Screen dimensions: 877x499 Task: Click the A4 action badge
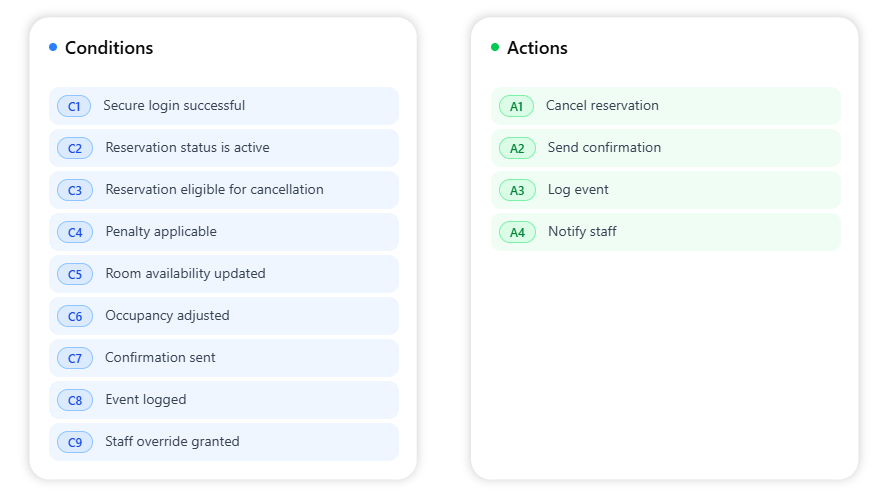pos(517,232)
